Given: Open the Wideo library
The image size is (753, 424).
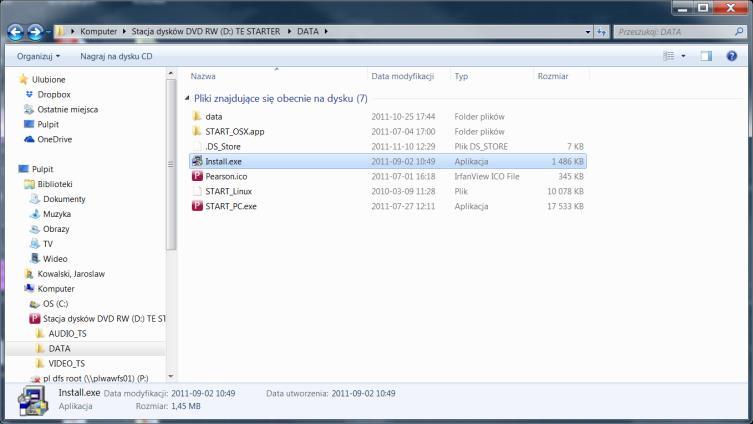Looking at the screenshot, I should coord(55,259).
